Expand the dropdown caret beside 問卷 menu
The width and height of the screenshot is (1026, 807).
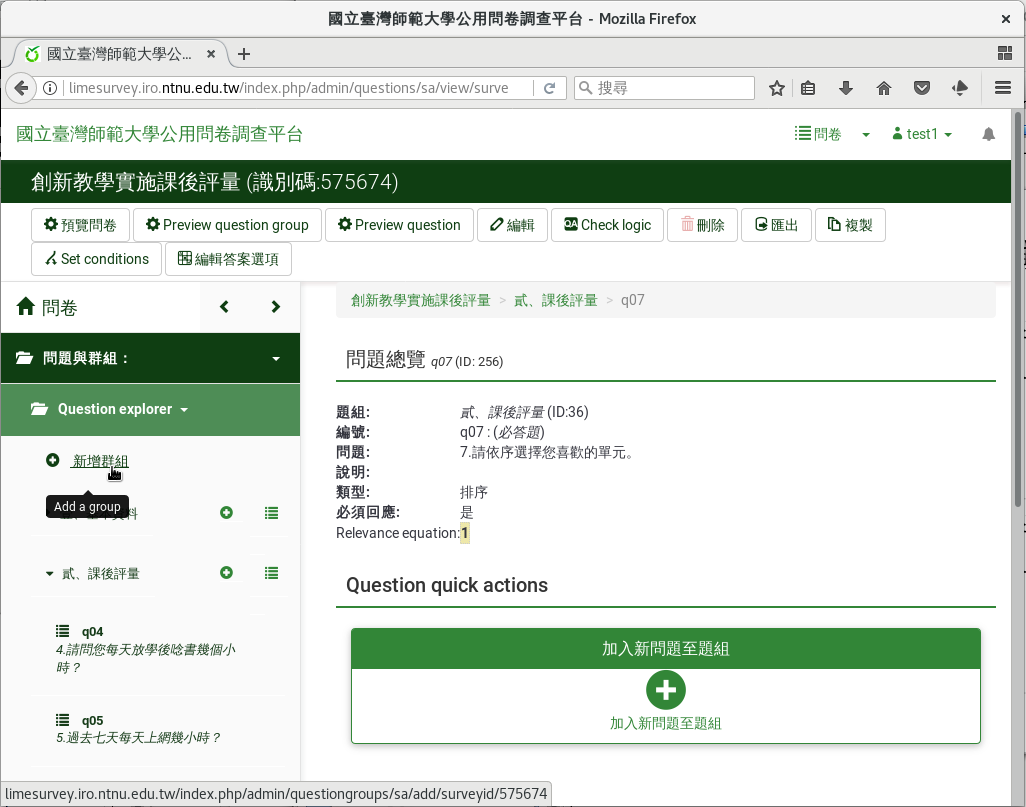pyautogui.click(x=866, y=135)
